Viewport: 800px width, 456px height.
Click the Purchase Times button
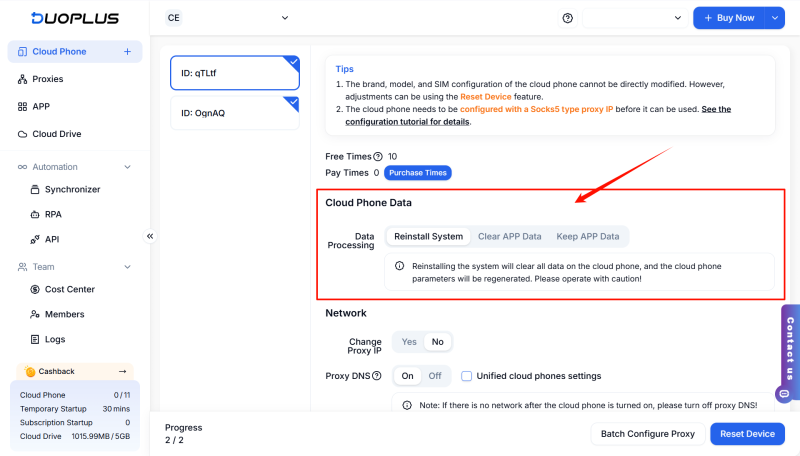coord(418,173)
